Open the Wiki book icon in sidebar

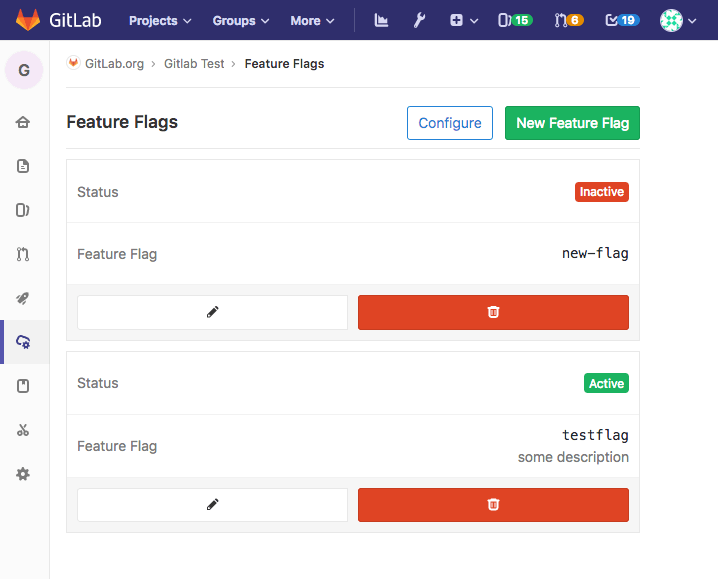click(23, 386)
